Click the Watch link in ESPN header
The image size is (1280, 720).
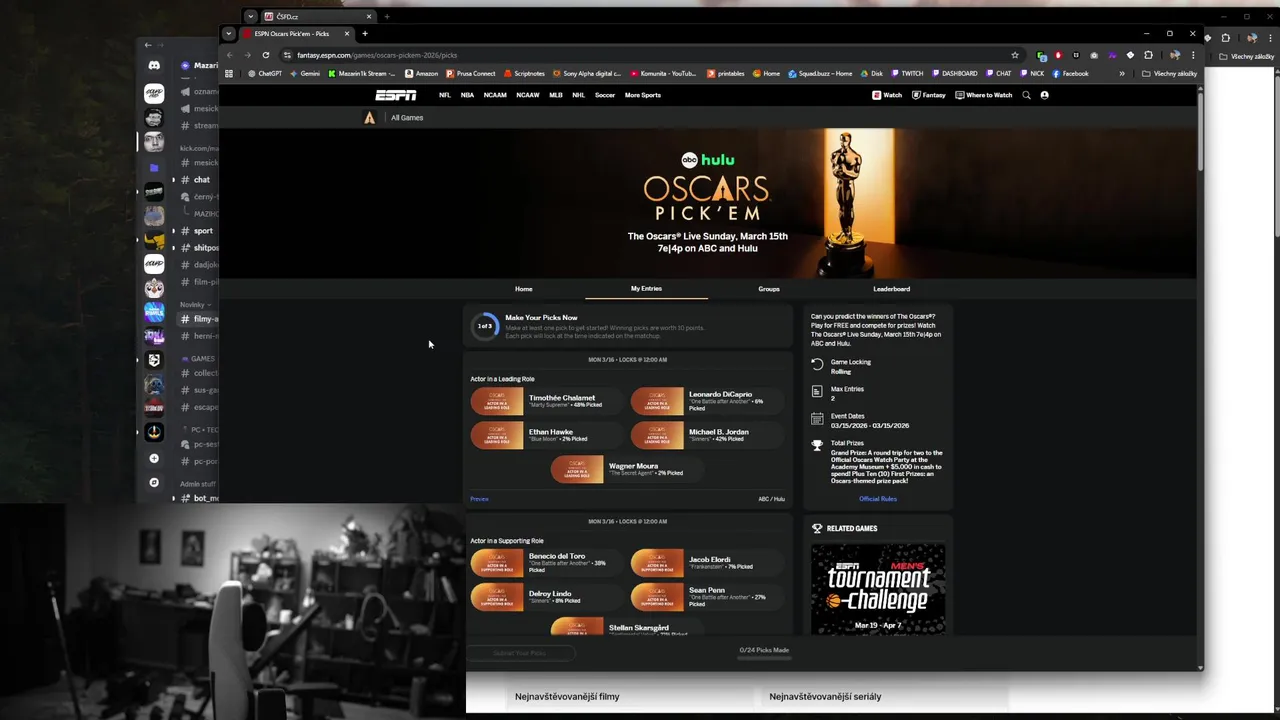point(887,95)
